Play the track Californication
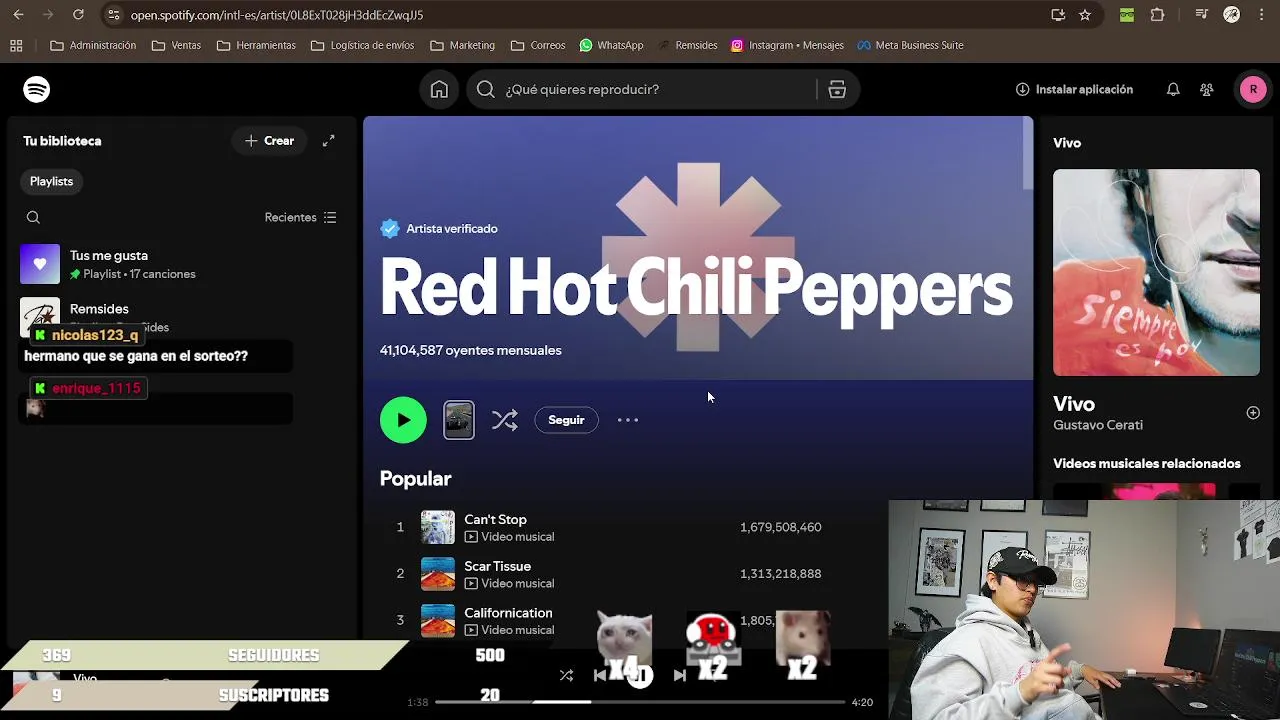The width and height of the screenshot is (1280, 720). point(508,613)
